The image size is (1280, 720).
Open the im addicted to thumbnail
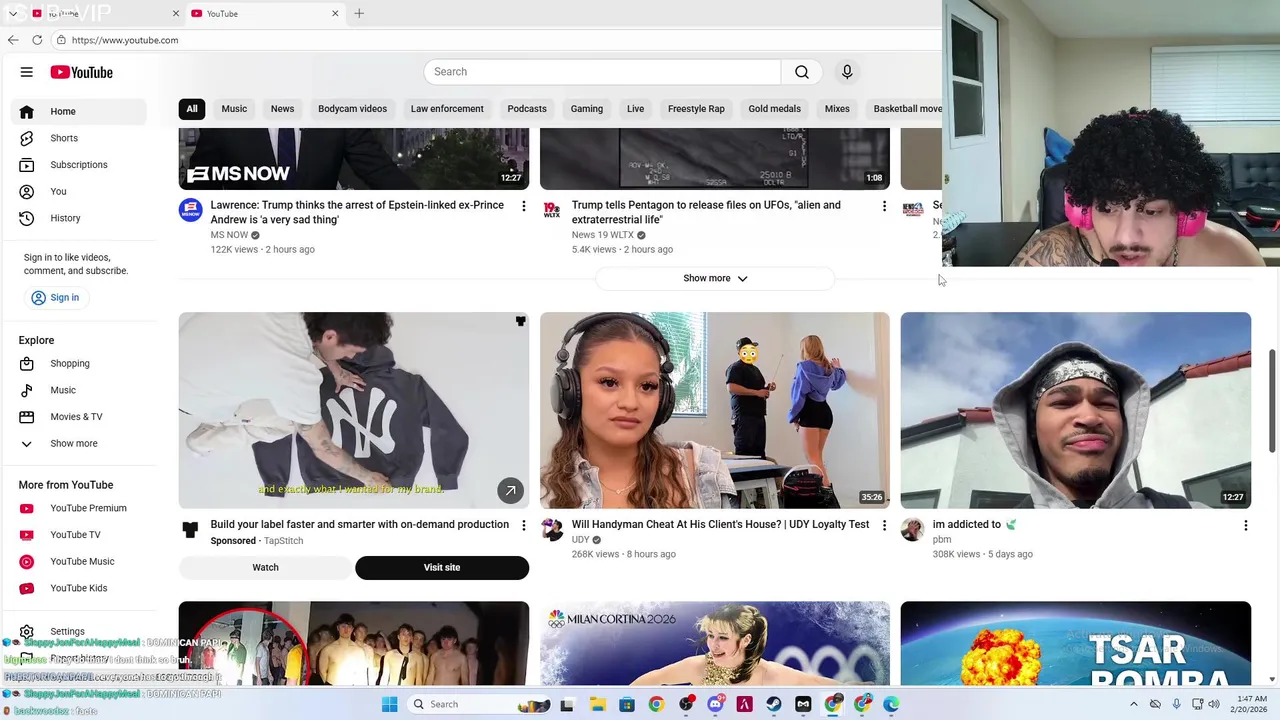click(1076, 410)
